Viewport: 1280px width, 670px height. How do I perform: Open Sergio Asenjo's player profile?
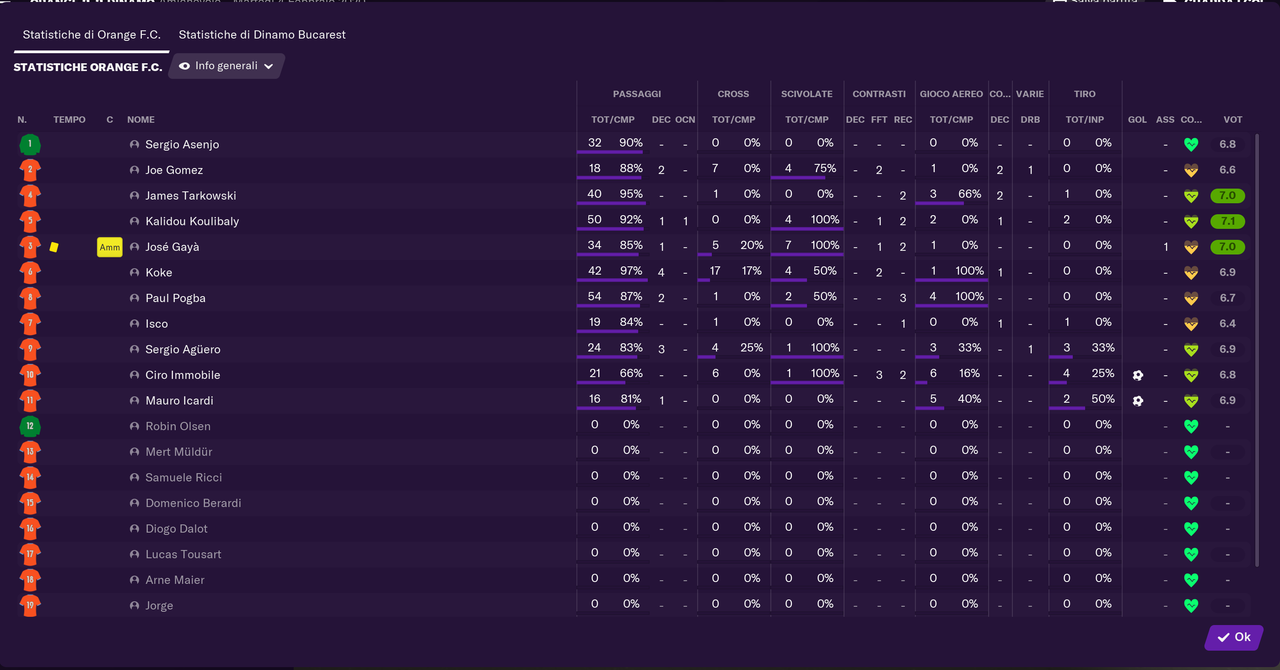(182, 145)
